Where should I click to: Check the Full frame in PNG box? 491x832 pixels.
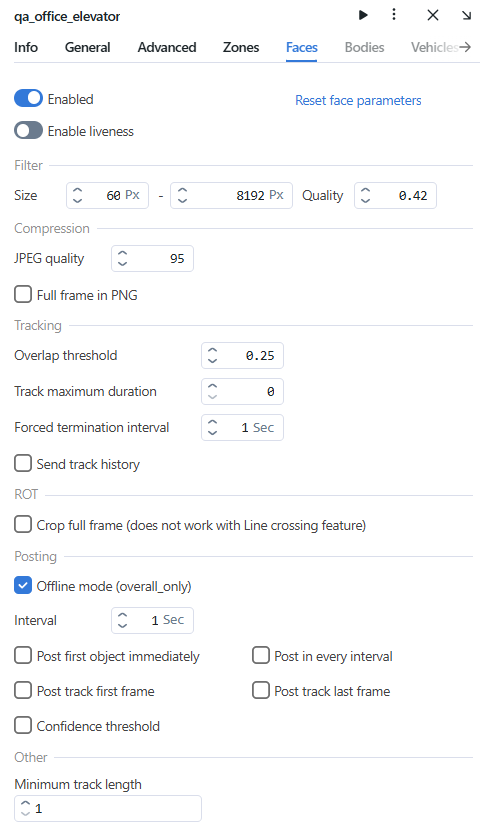(x=23, y=294)
